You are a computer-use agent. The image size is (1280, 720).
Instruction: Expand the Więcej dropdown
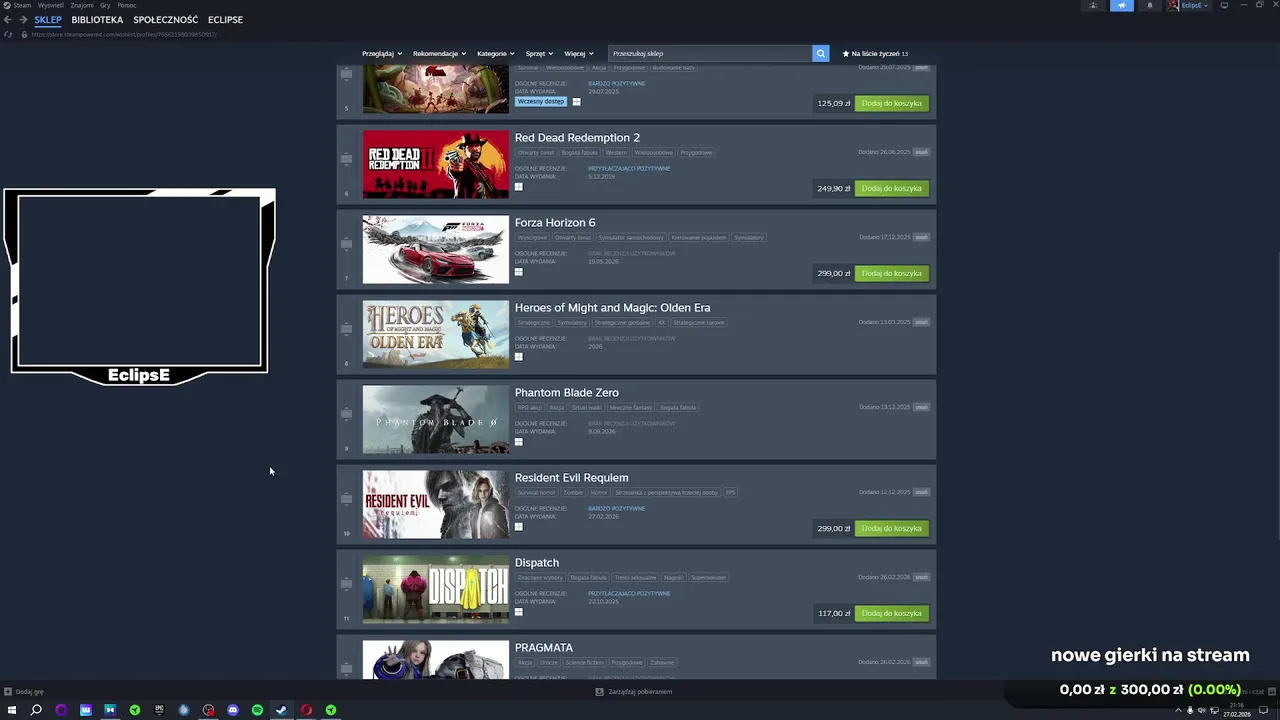[x=579, y=53]
